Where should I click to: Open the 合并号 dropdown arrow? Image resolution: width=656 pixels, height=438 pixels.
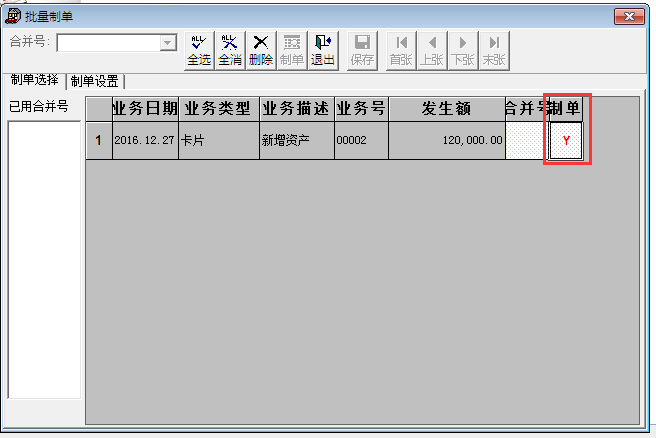pyautogui.click(x=168, y=43)
